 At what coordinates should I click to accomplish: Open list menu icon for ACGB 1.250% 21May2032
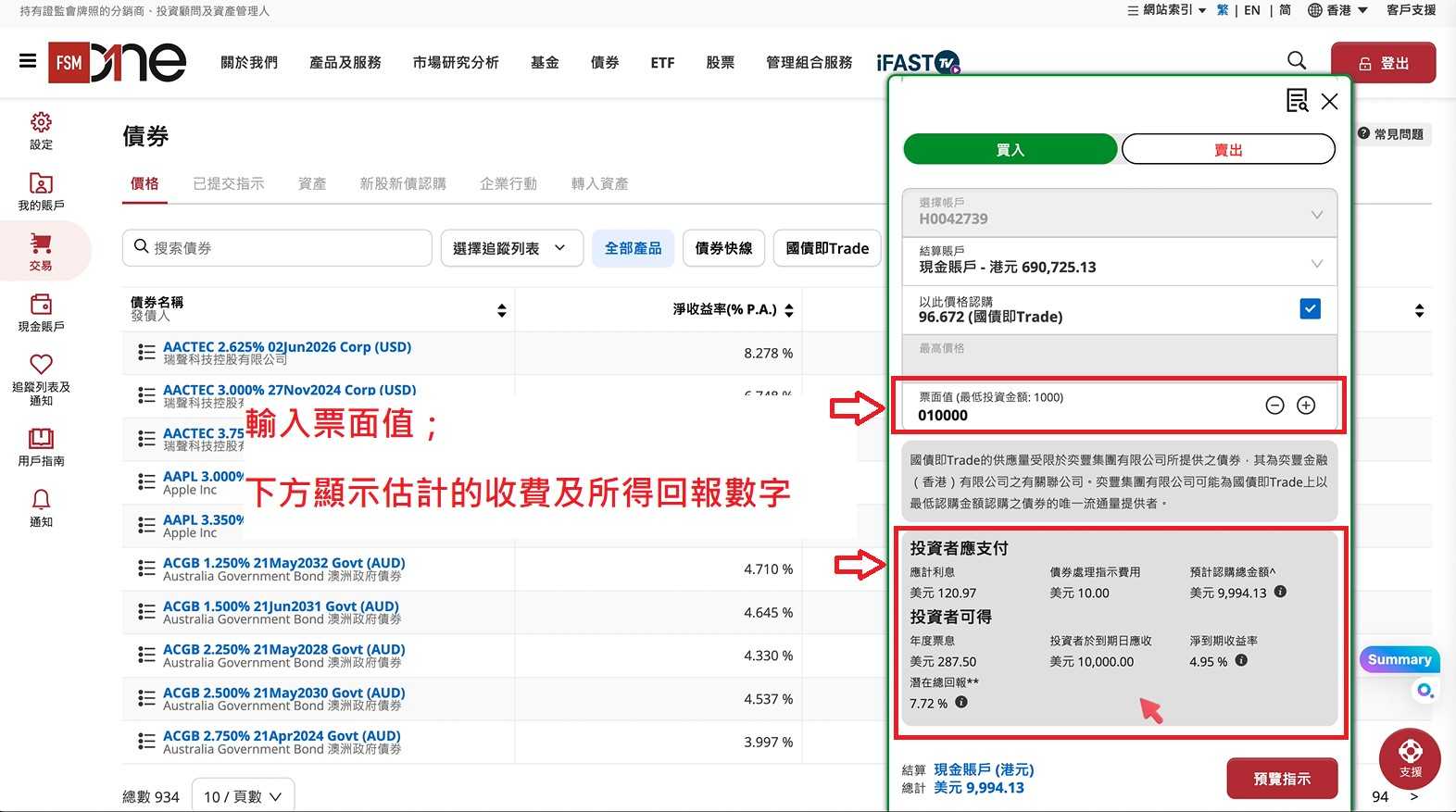[146, 568]
